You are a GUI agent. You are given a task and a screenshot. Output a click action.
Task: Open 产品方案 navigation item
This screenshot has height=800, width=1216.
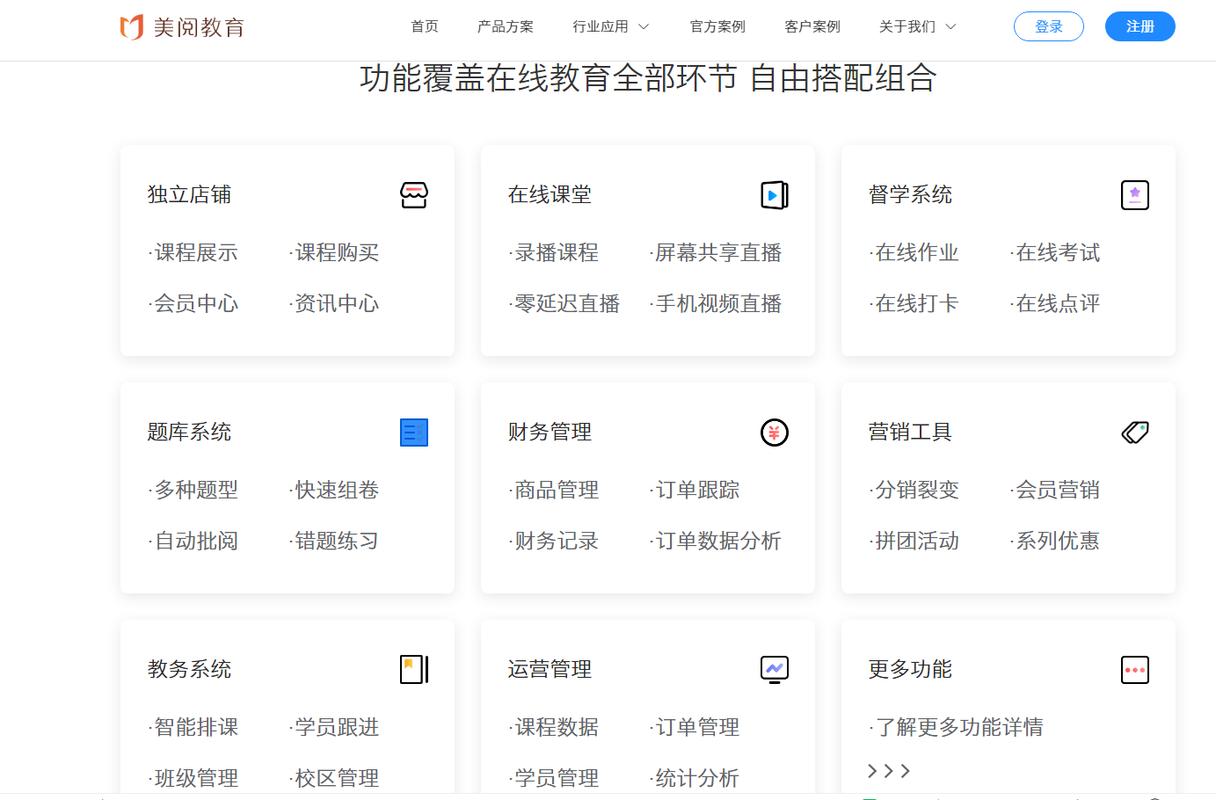(x=506, y=27)
